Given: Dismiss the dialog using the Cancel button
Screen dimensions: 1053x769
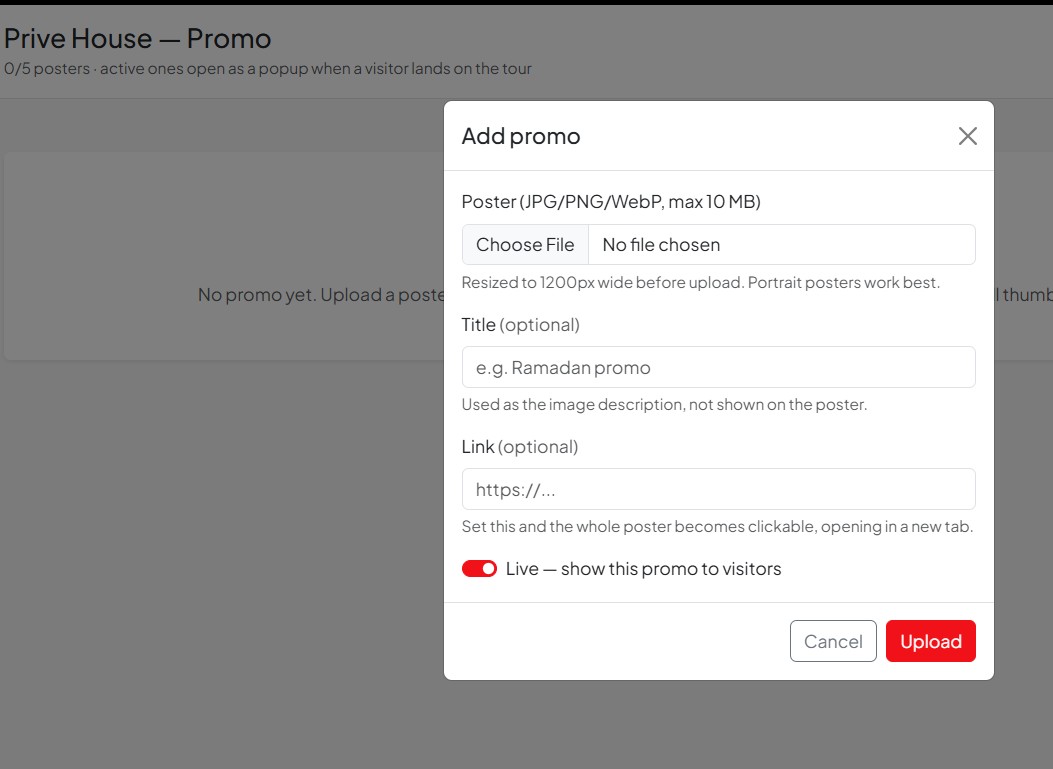Looking at the screenshot, I should [x=833, y=641].
